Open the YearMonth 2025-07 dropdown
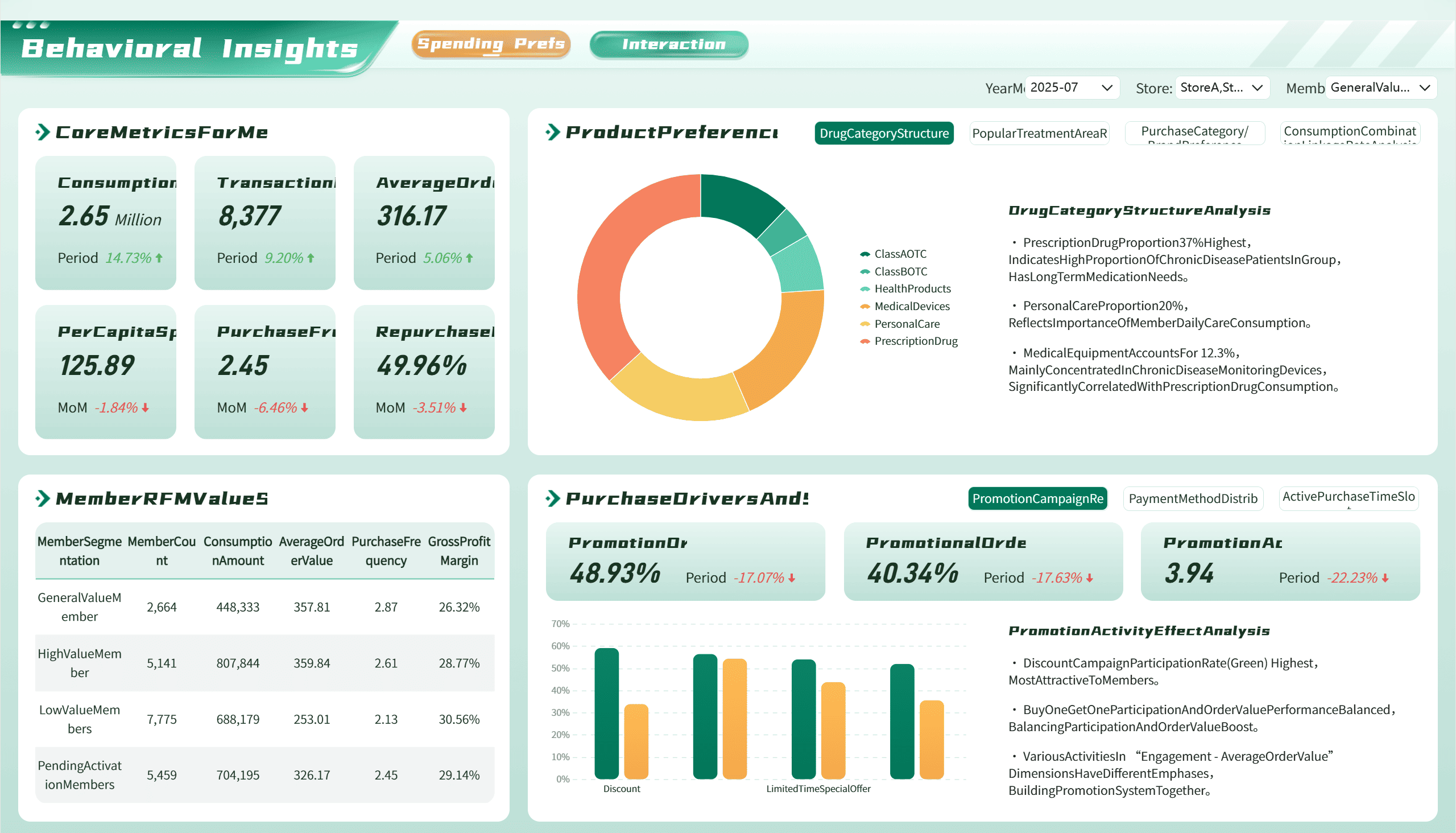The height and width of the screenshot is (833, 1456). (1071, 88)
